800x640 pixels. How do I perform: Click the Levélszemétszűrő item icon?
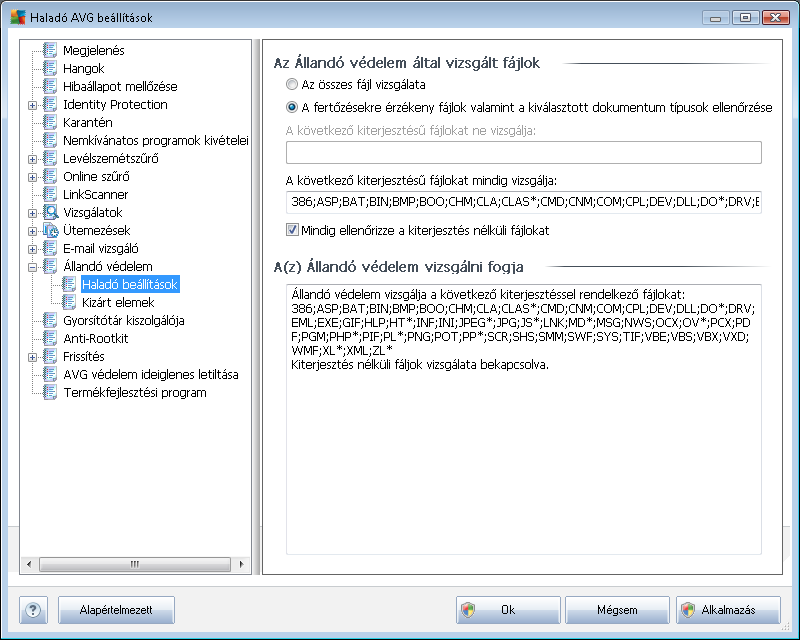[x=49, y=158]
